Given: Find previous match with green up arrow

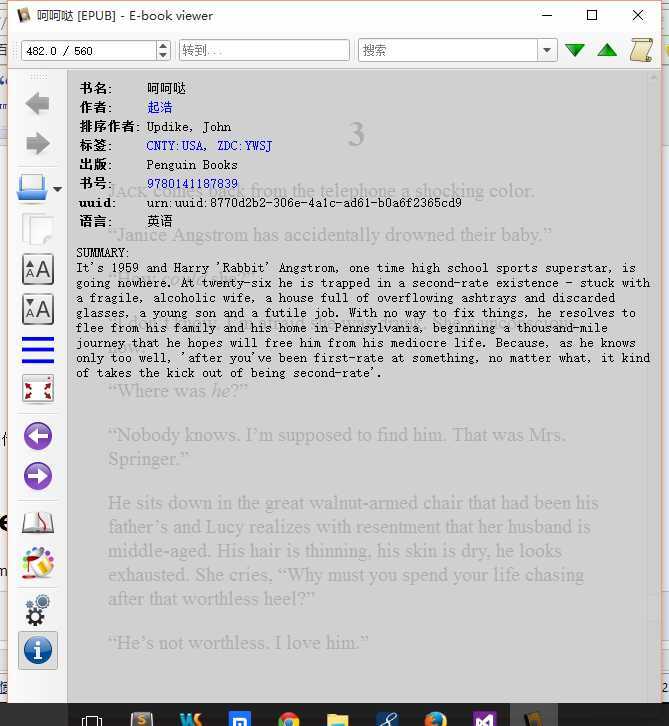Looking at the screenshot, I should 607,50.
